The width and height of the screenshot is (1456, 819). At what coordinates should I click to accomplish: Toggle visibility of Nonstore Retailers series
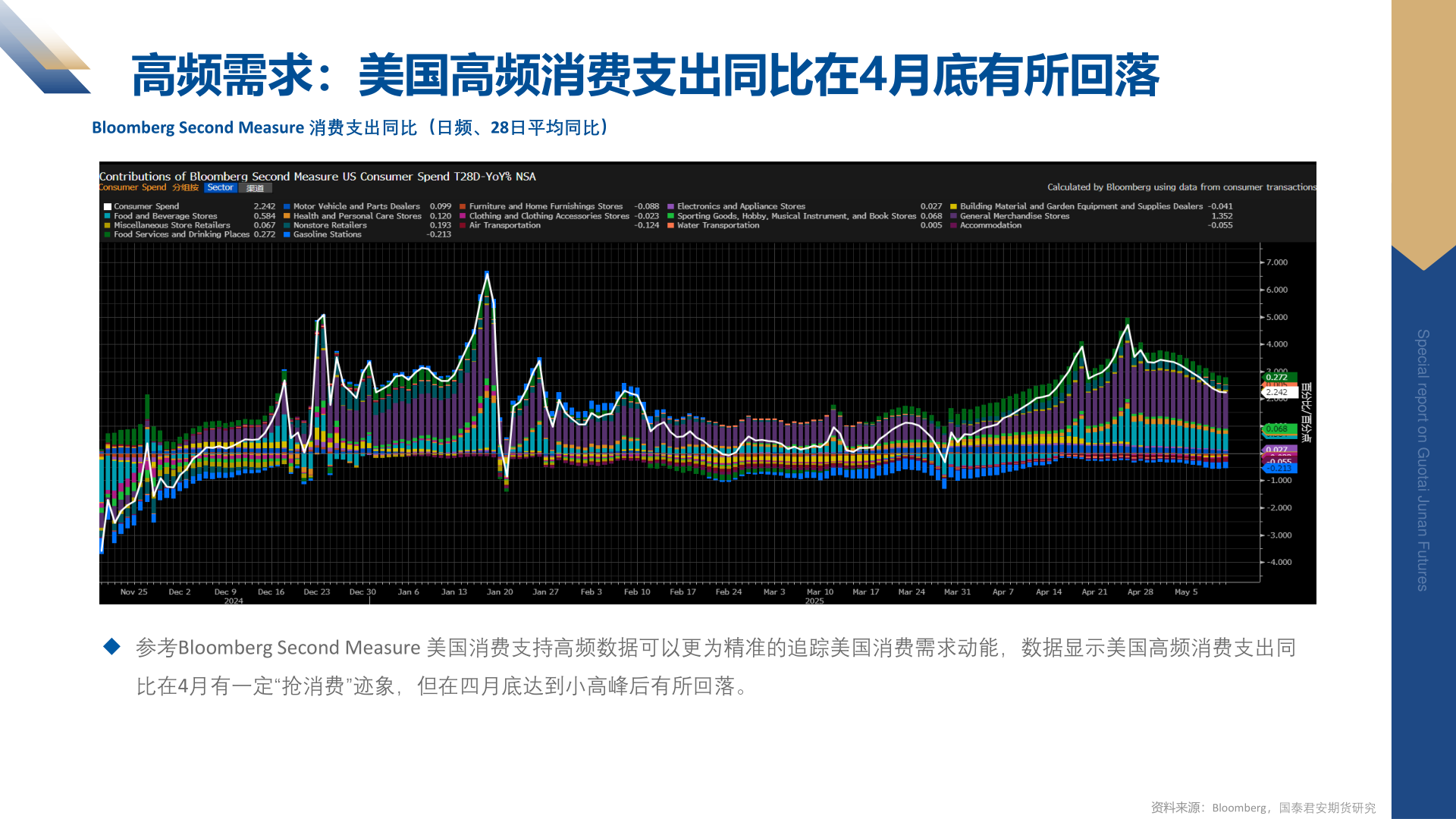[x=285, y=225]
